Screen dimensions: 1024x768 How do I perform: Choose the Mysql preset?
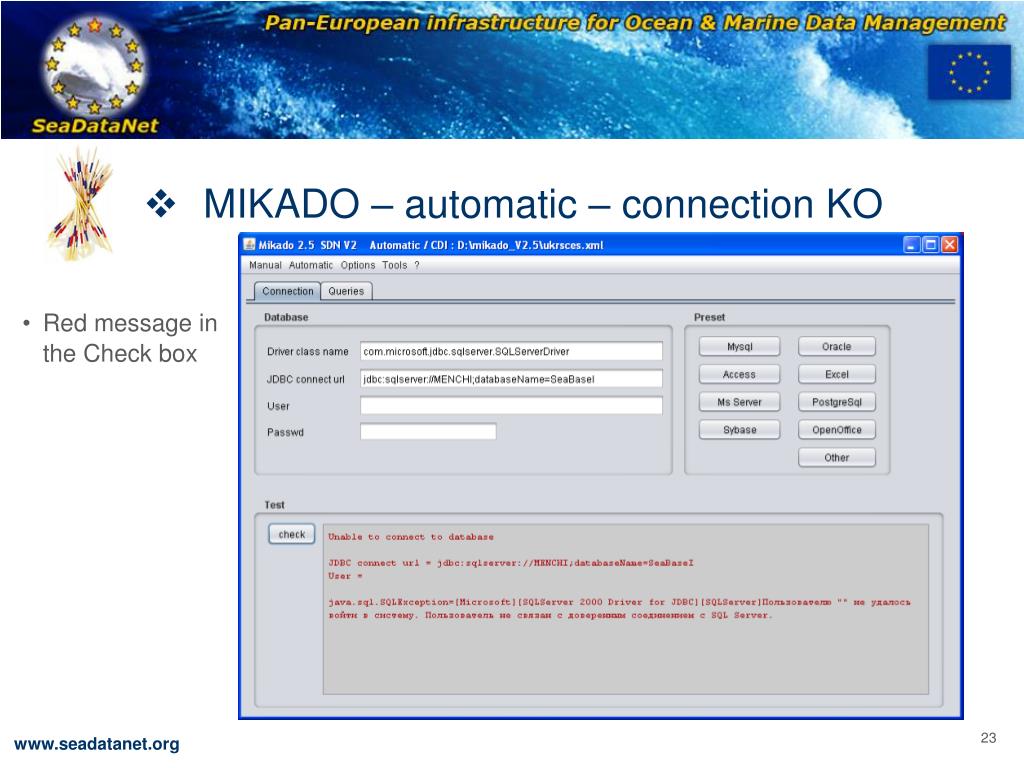click(739, 347)
